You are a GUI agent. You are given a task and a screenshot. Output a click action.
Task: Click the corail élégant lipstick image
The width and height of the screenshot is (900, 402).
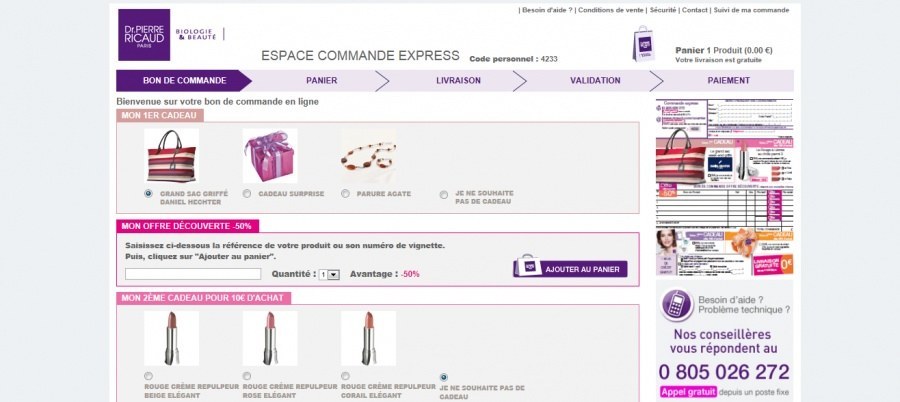tap(368, 338)
